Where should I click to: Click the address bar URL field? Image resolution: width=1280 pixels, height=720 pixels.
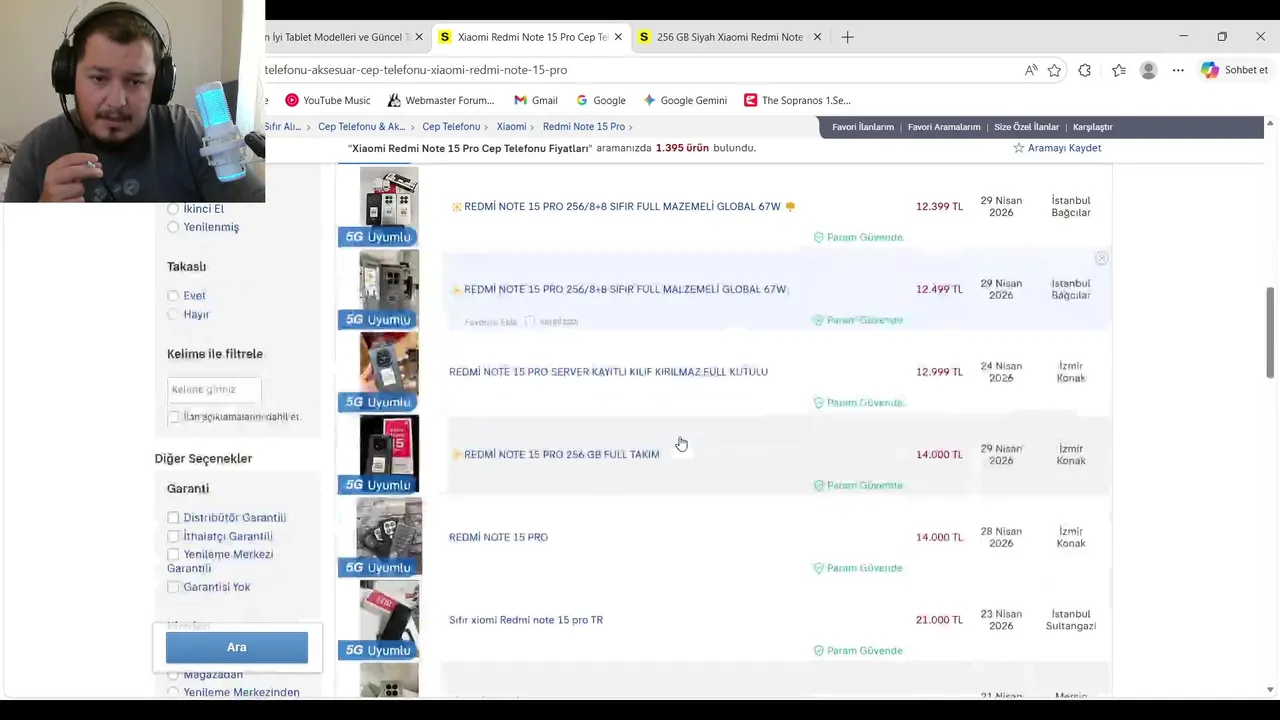click(640, 70)
